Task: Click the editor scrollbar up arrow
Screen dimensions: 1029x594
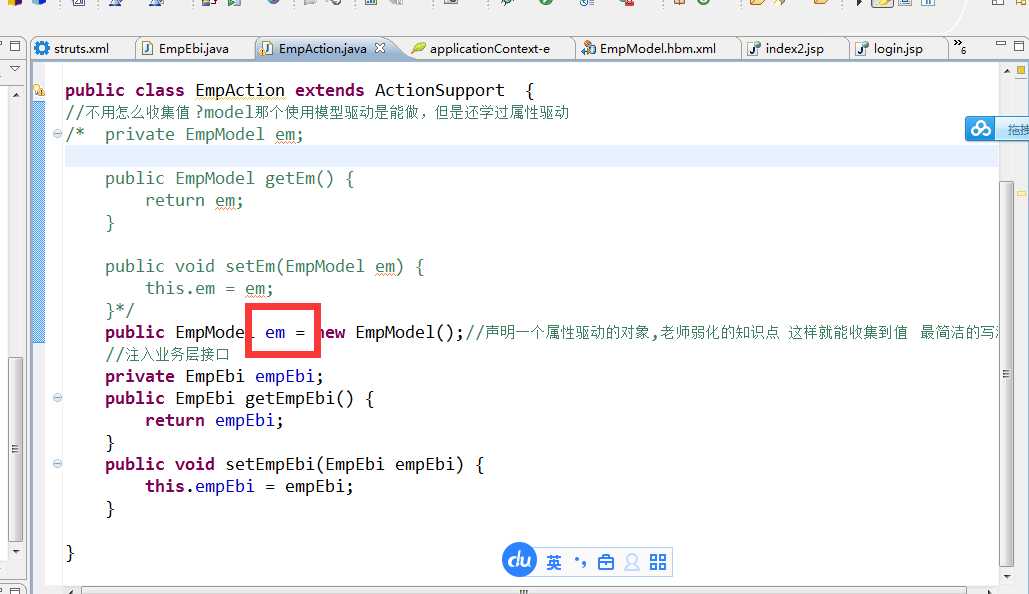Action: (1007, 70)
